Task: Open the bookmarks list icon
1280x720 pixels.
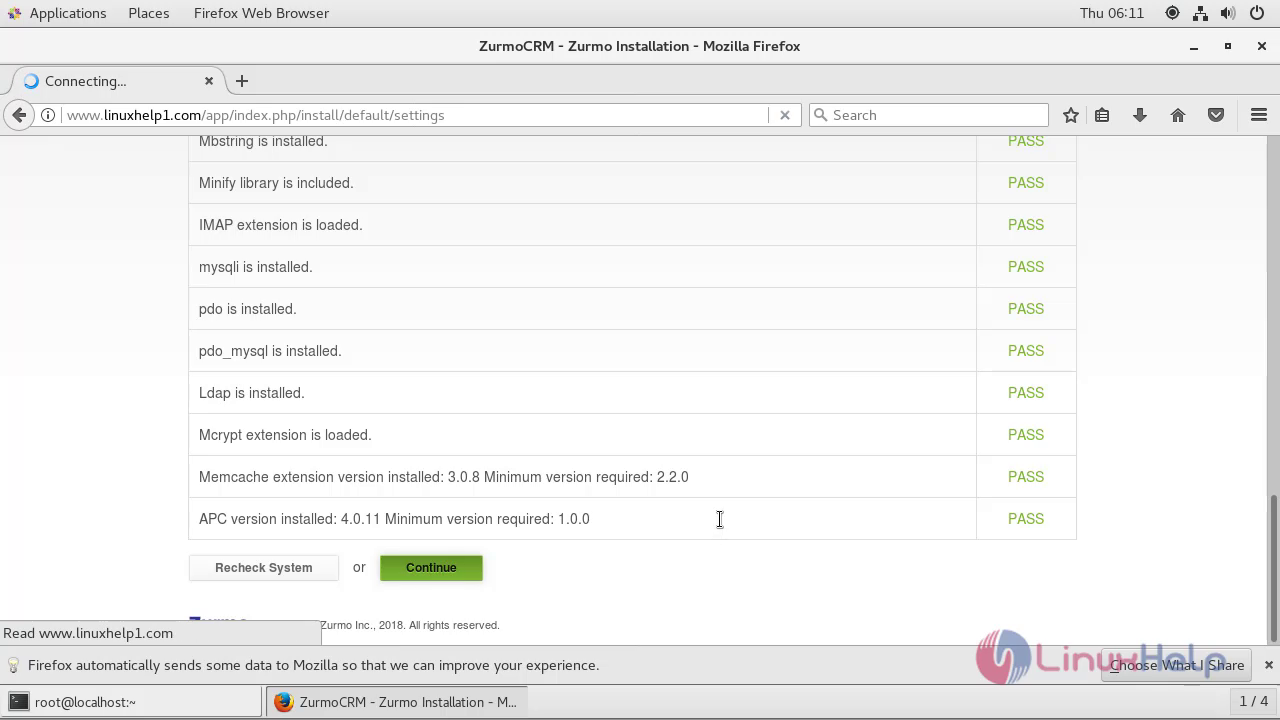Action: point(1102,115)
